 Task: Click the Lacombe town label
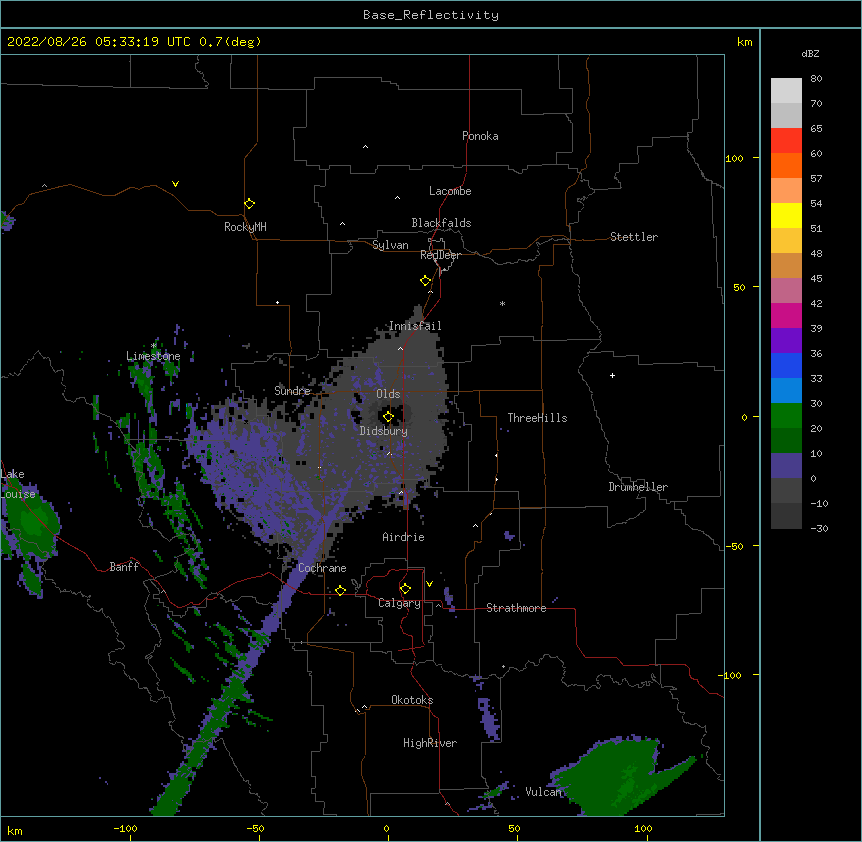[x=450, y=191]
